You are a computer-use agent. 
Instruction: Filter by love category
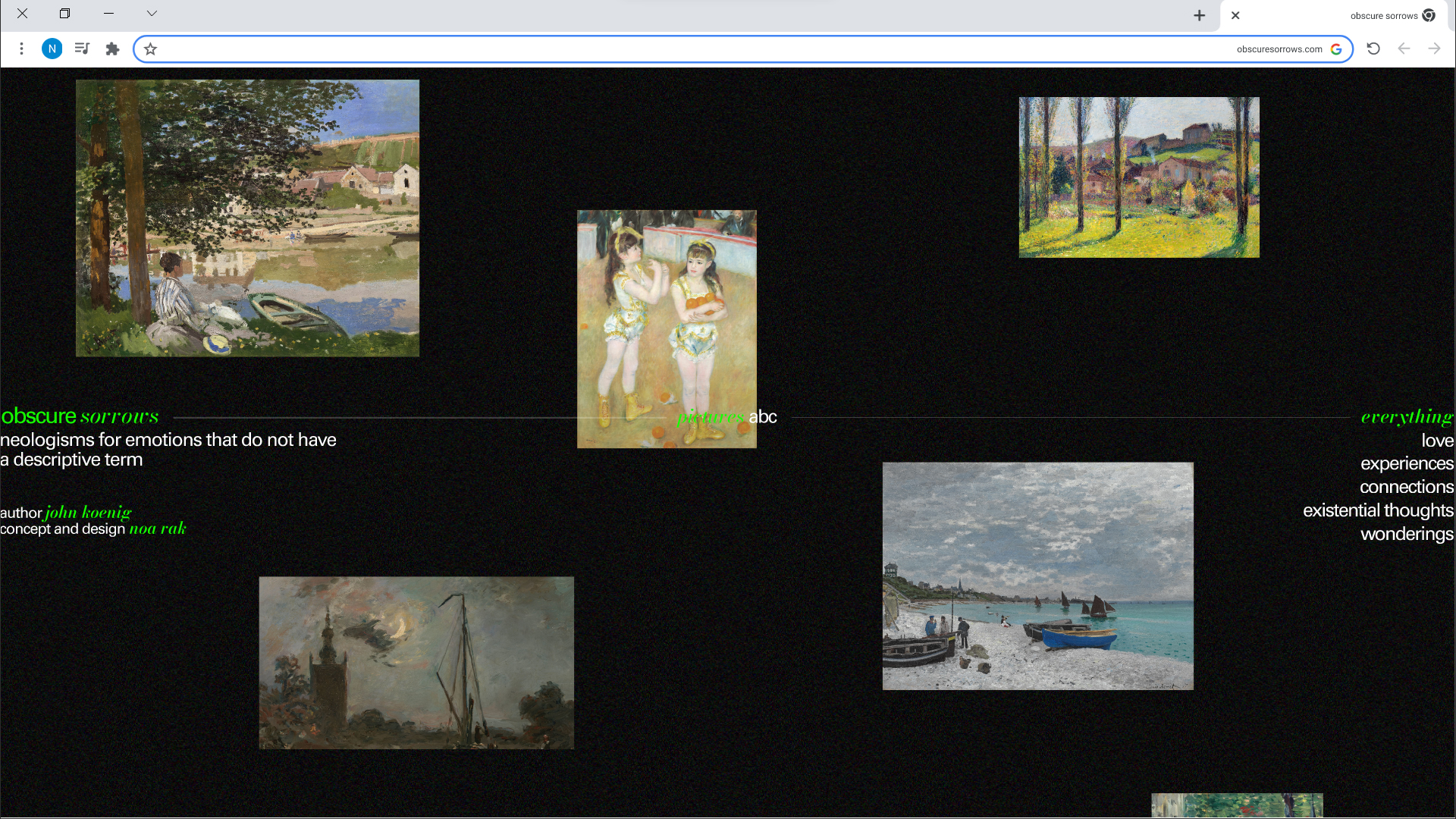tap(1437, 441)
